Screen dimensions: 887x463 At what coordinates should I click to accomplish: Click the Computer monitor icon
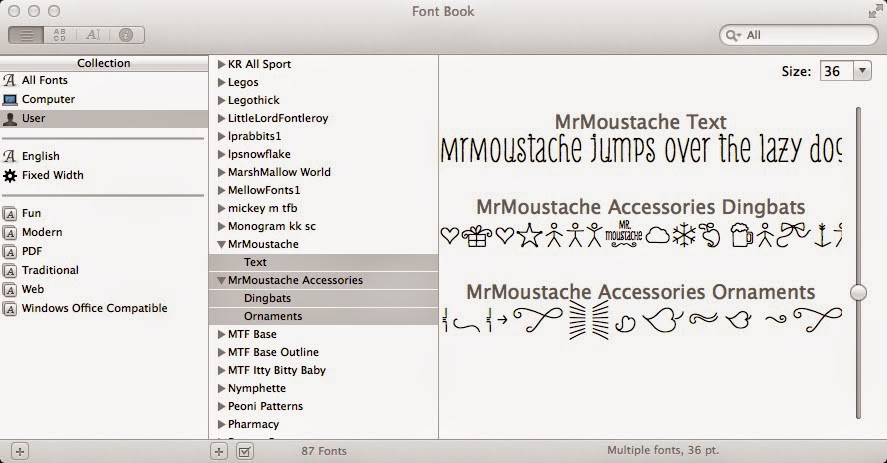pyautogui.click(x=10, y=100)
